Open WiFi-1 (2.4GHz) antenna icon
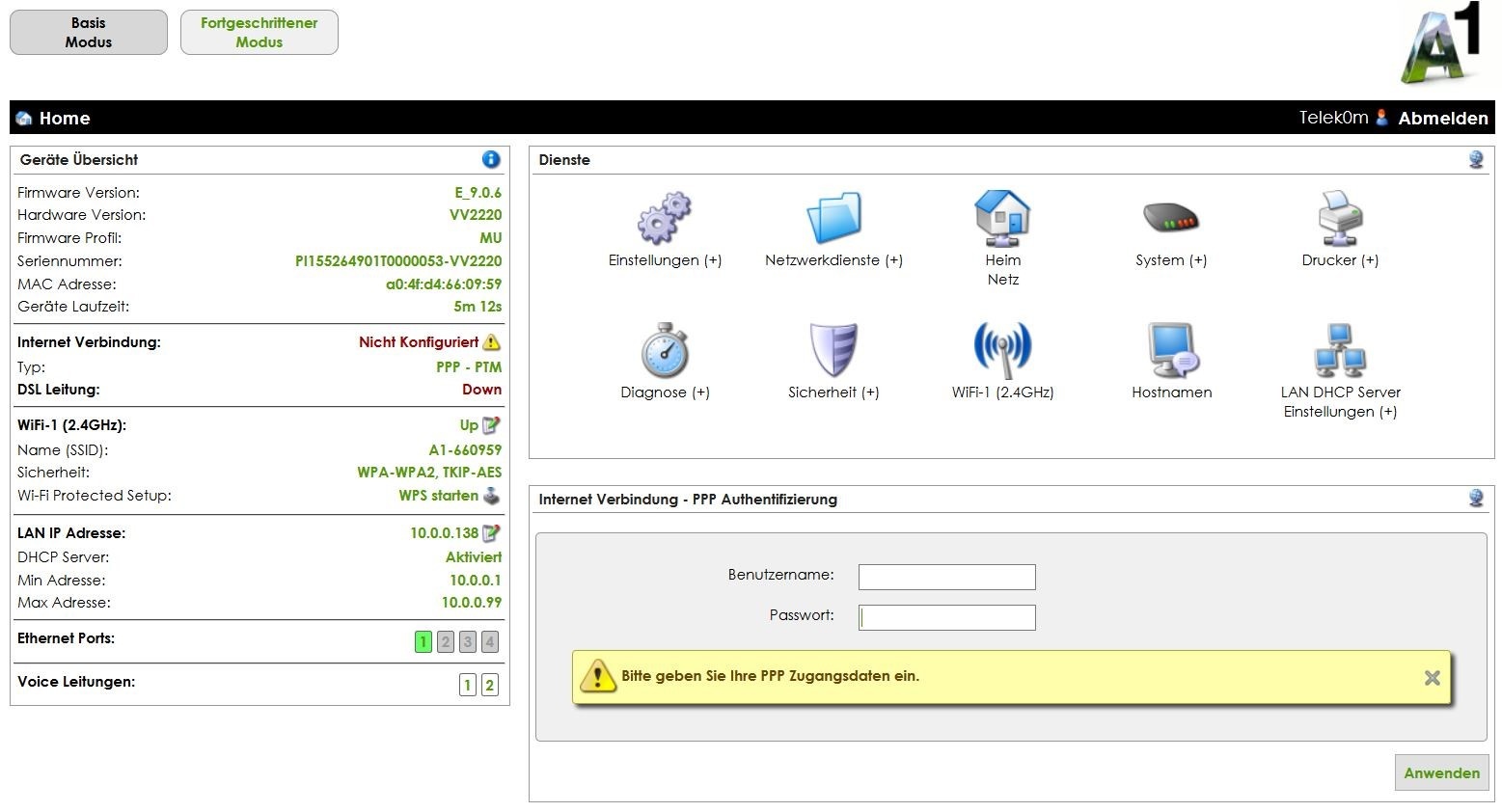Viewport: 1502px width, 812px height. [1002, 350]
